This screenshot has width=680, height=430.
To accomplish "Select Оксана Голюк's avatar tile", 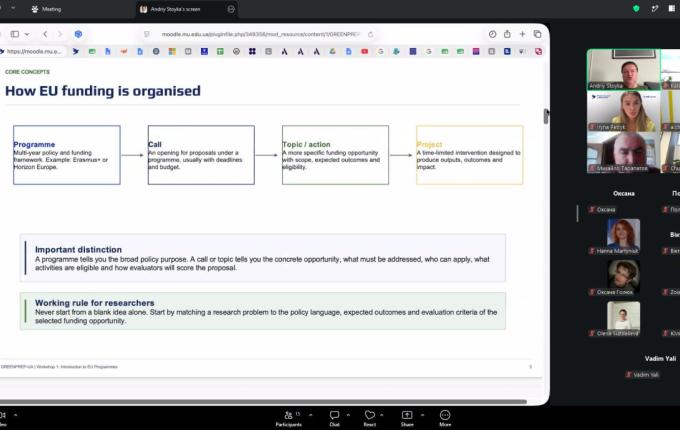I will [623, 275].
